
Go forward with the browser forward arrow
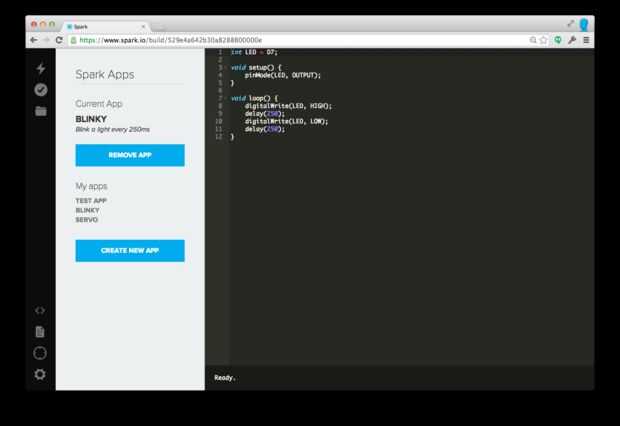46,40
